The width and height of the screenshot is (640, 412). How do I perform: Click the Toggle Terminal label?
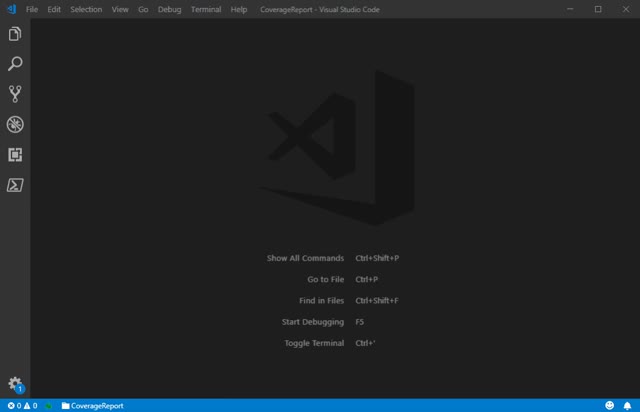tap(314, 343)
